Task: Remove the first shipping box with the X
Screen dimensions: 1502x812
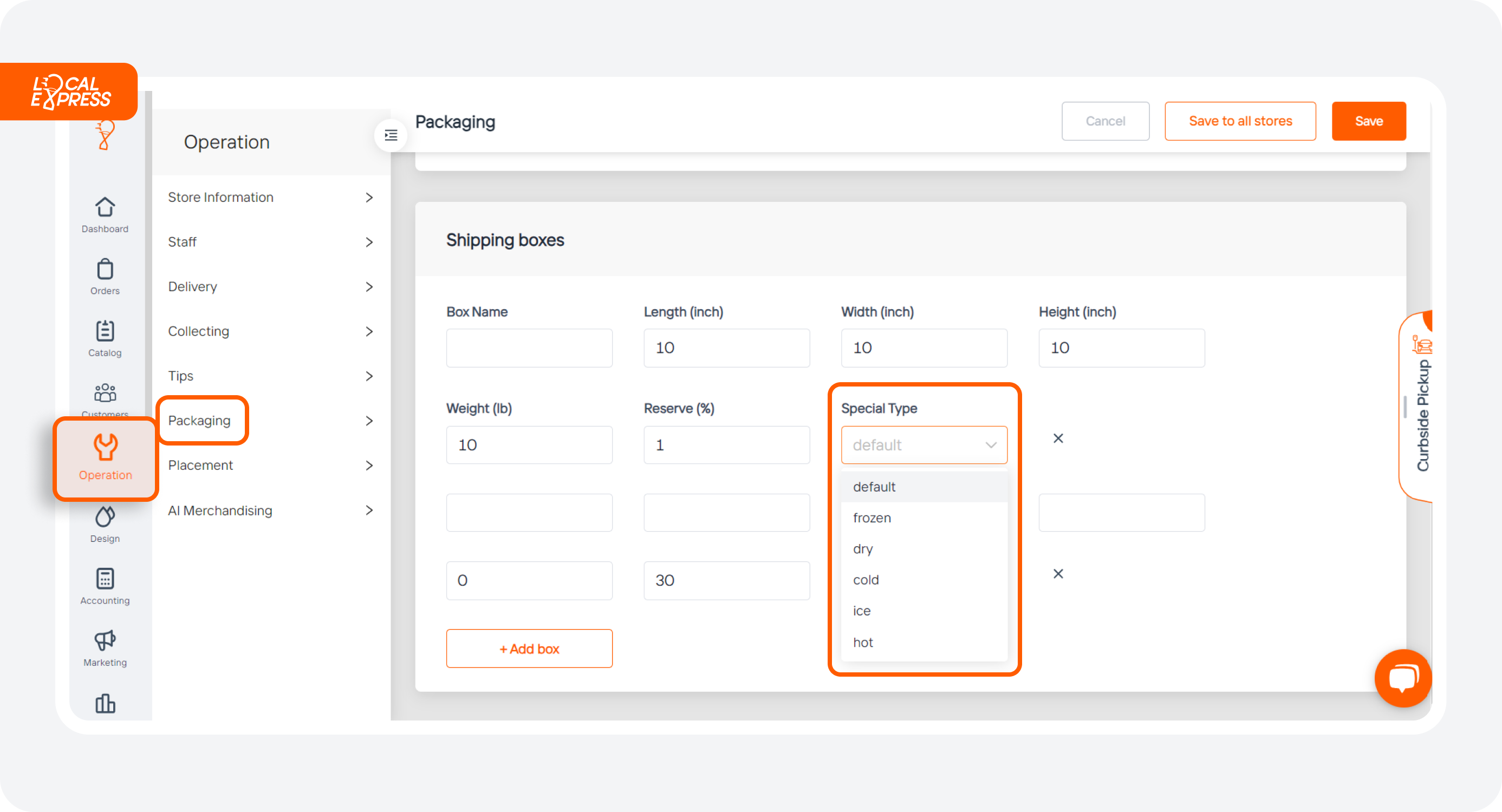Action: (x=1058, y=438)
